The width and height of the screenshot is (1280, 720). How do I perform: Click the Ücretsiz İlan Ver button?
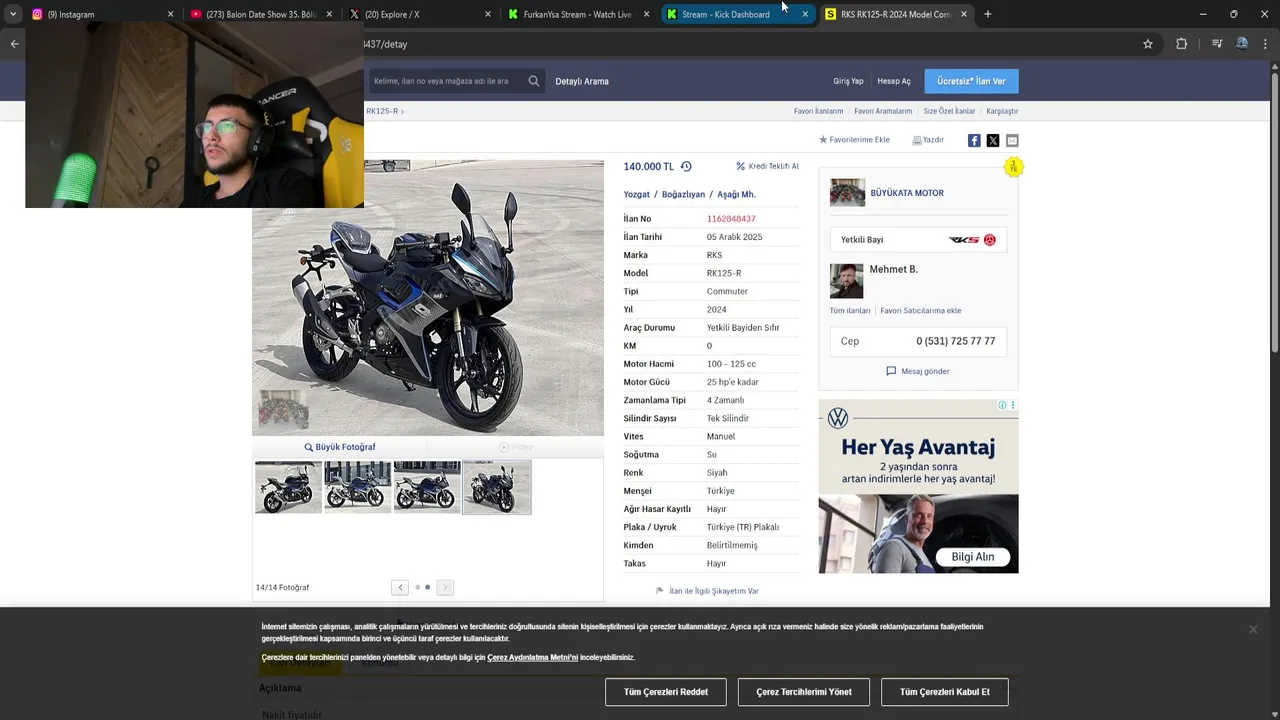coord(971,81)
